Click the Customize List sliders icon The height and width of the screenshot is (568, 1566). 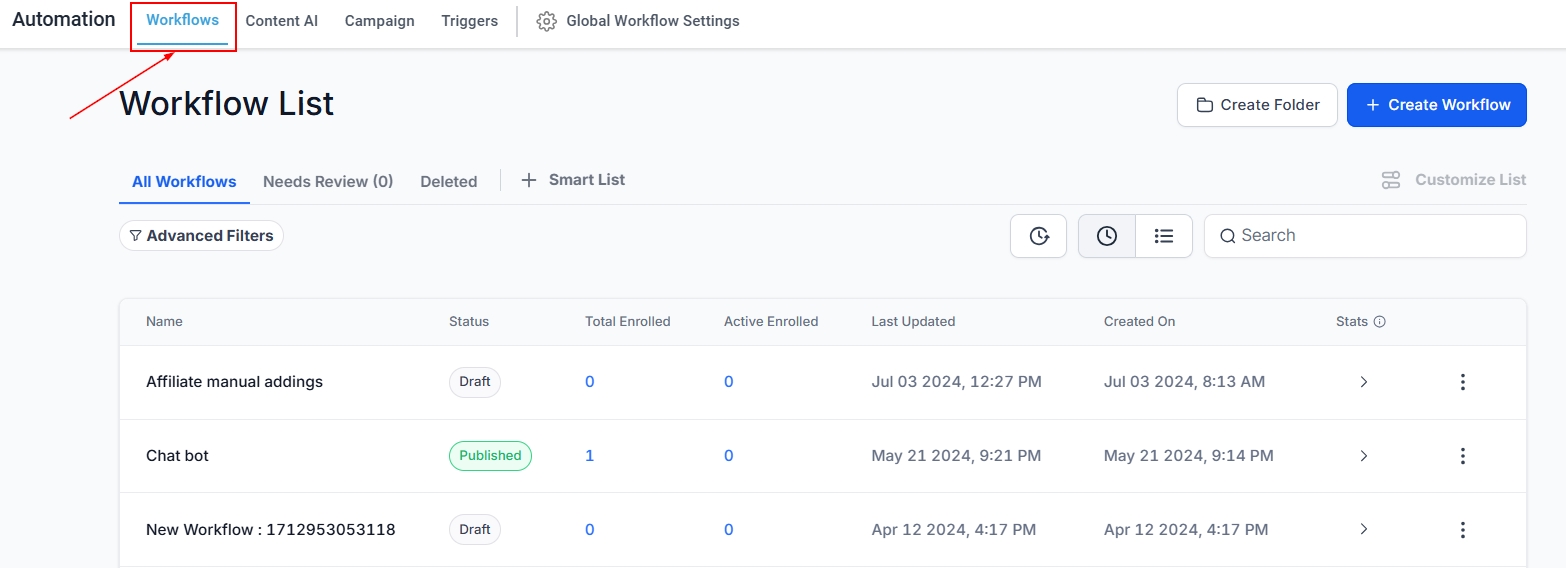point(1391,180)
